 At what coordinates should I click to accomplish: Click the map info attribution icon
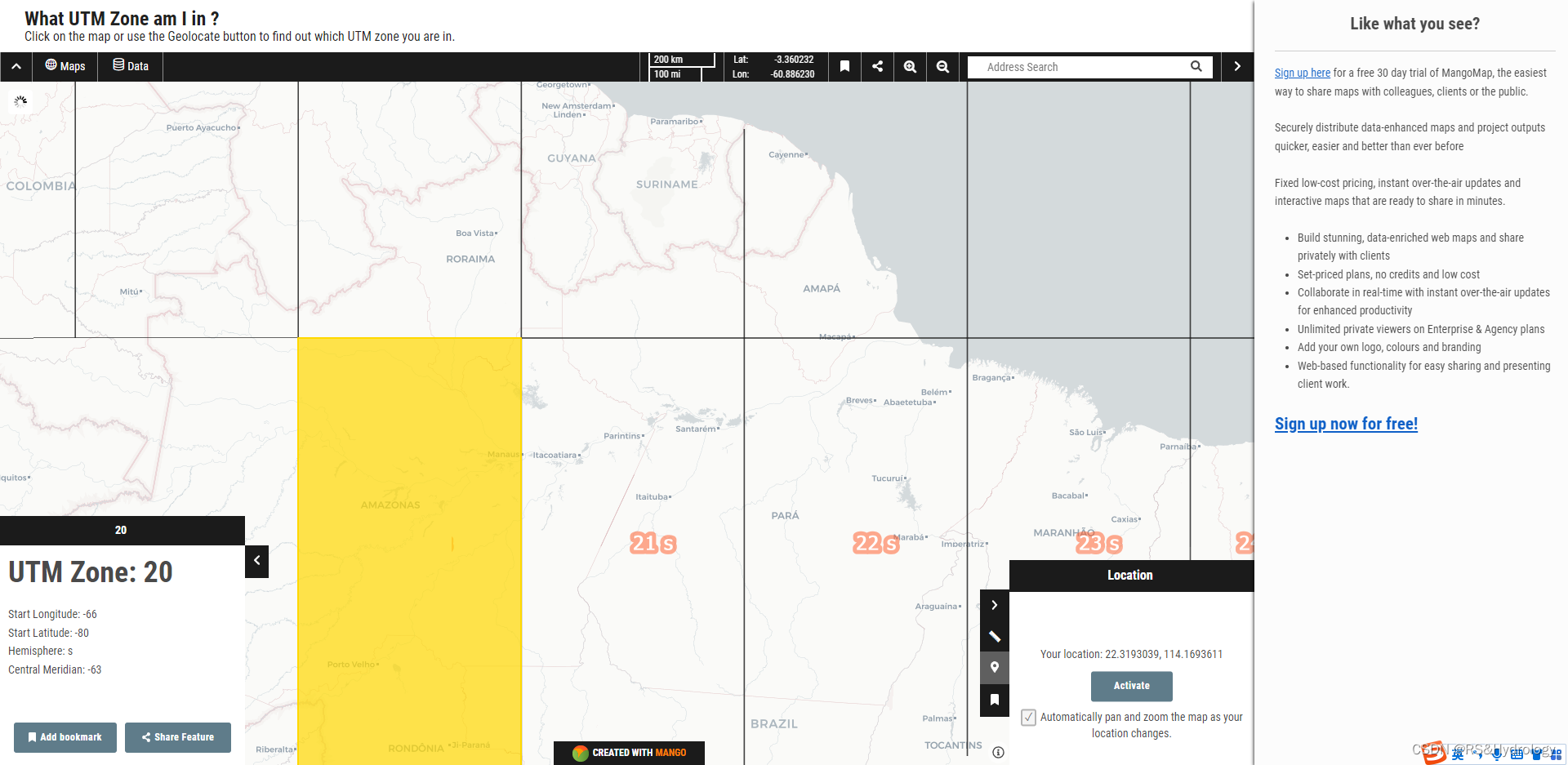pyautogui.click(x=998, y=752)
